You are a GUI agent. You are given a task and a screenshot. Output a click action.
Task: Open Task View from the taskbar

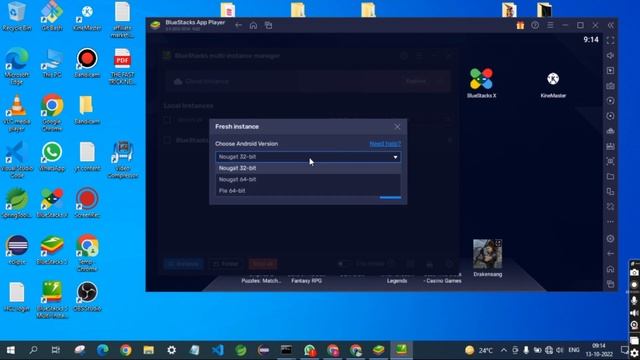click(x=56, y=350)
